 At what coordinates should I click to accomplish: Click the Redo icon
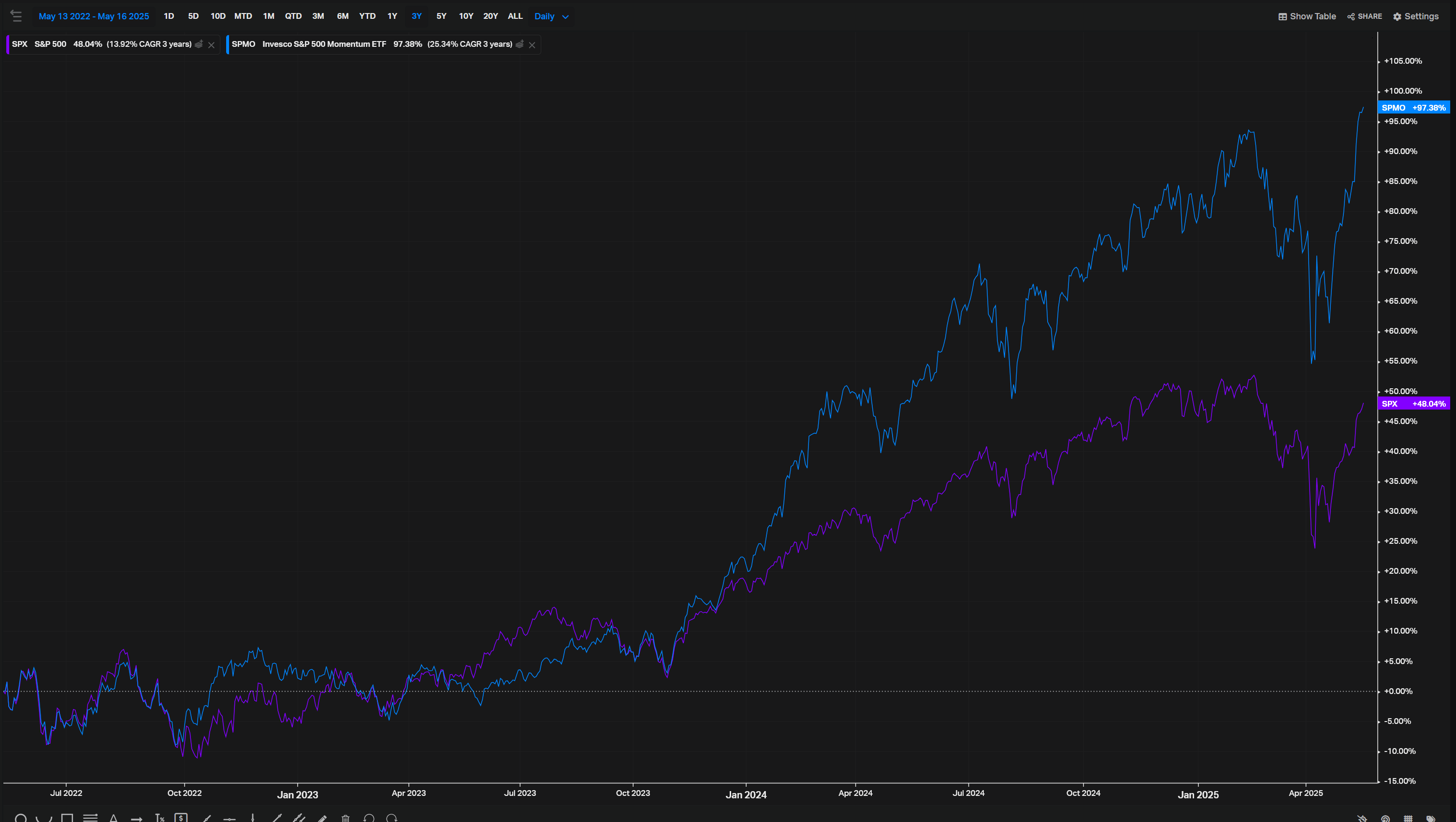(391, 818)
